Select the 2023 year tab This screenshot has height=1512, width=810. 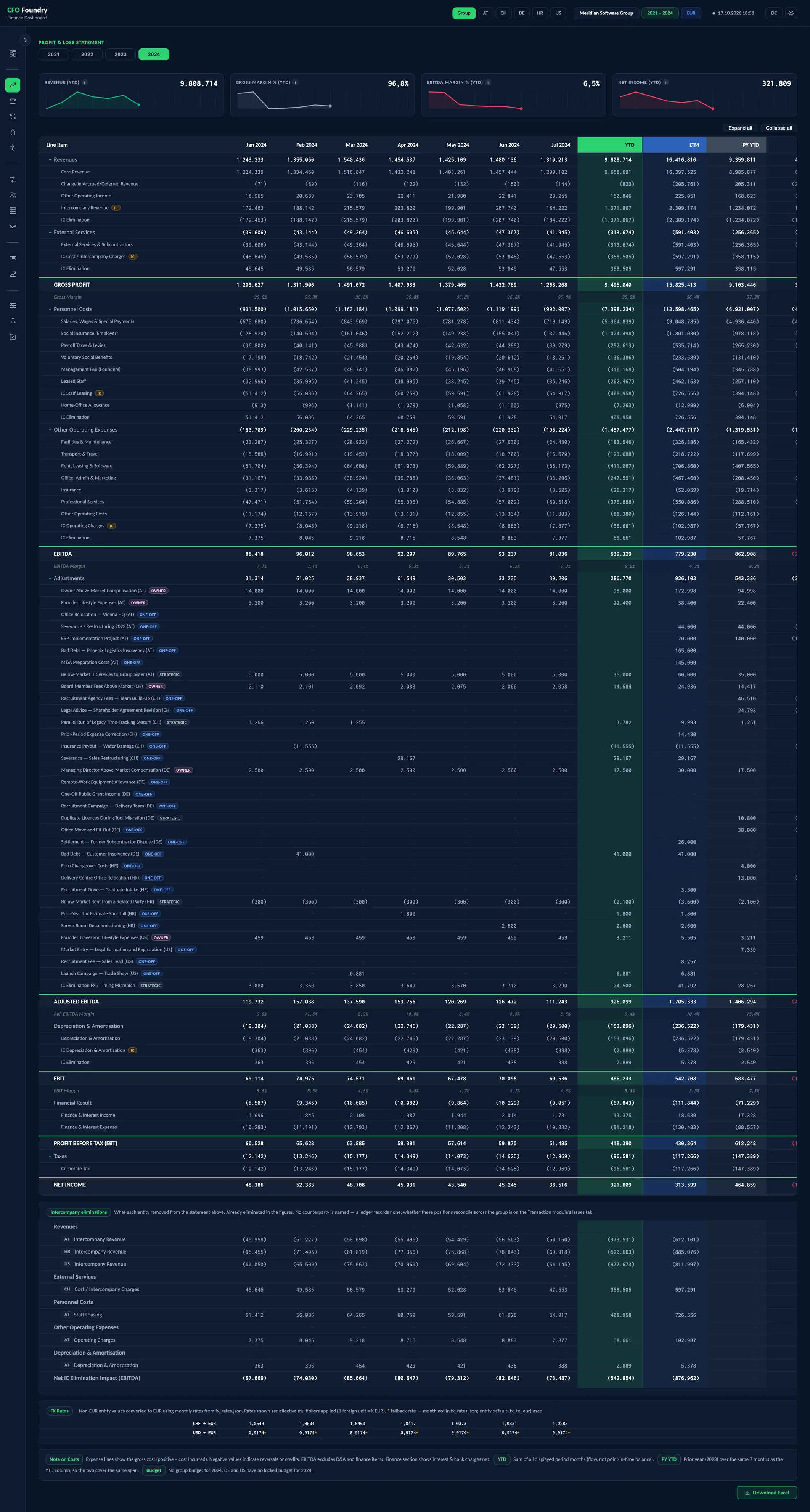(121, 55)
